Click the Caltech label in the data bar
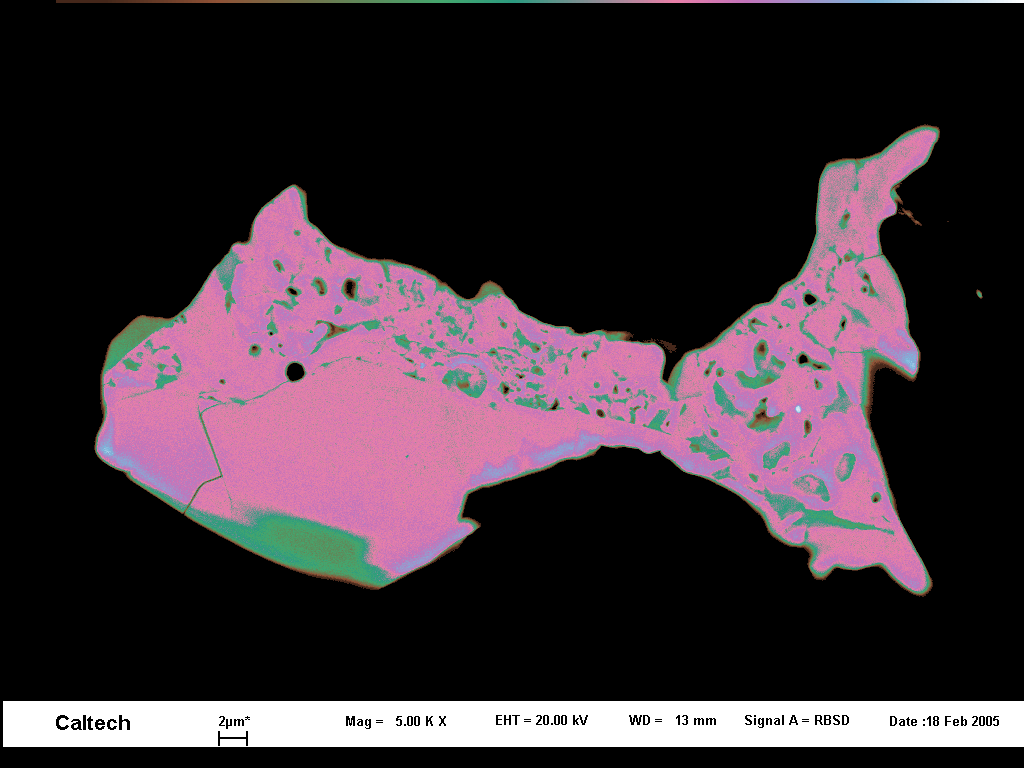The width and height of the screenshot is (1024, 768). coord(93,723)
